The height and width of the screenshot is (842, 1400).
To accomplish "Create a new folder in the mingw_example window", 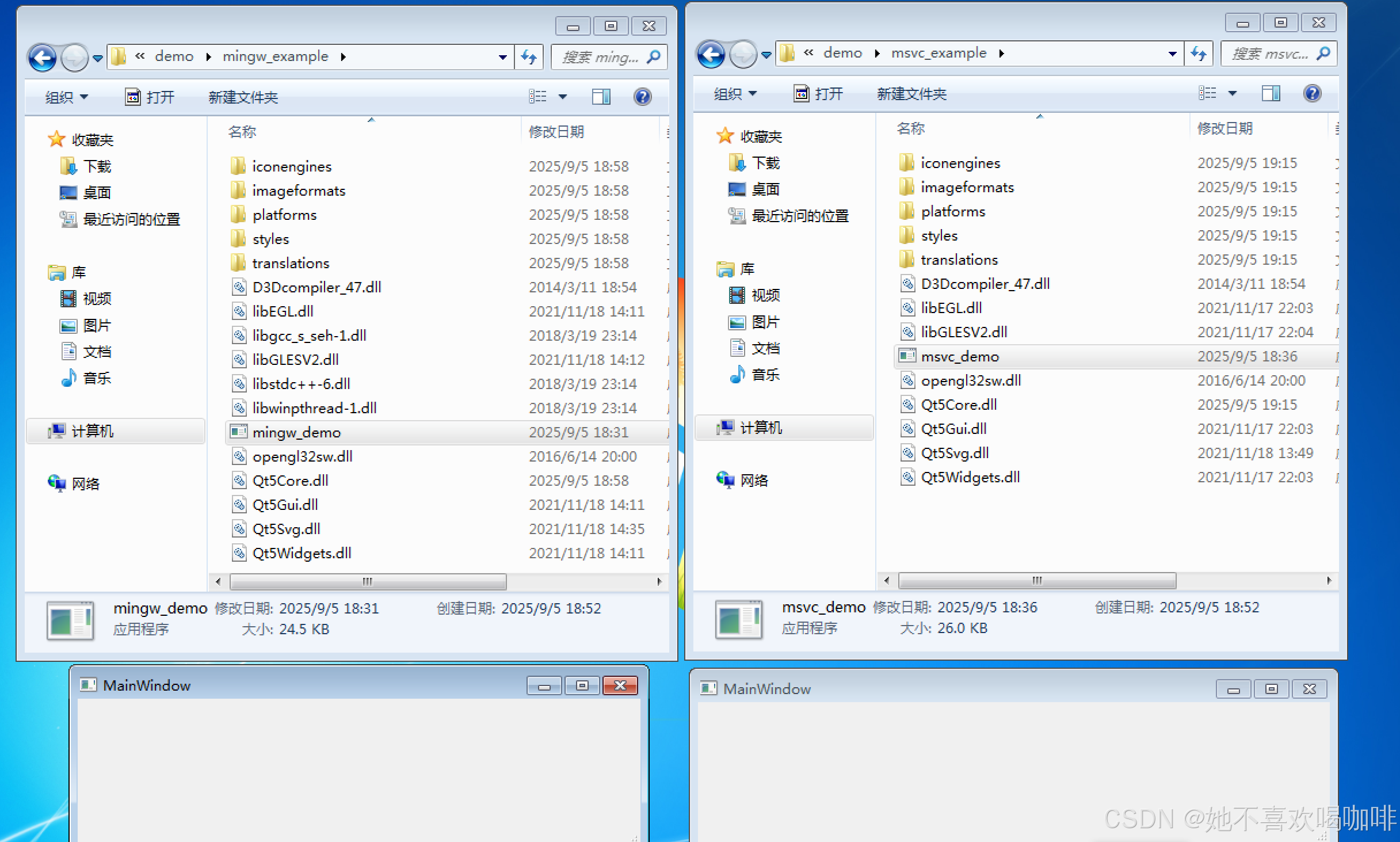I will coord(243,97).
